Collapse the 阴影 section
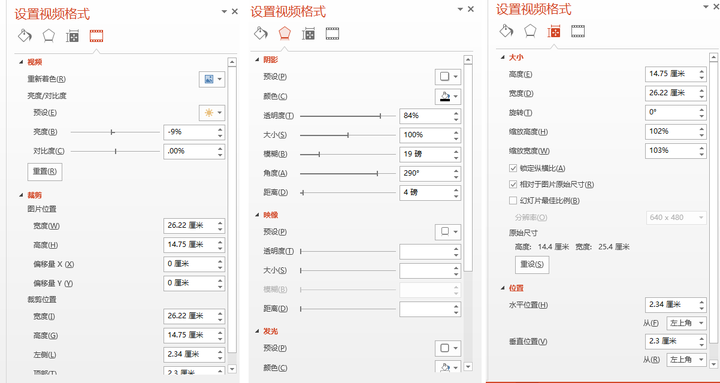 click(x=257, y=60)
